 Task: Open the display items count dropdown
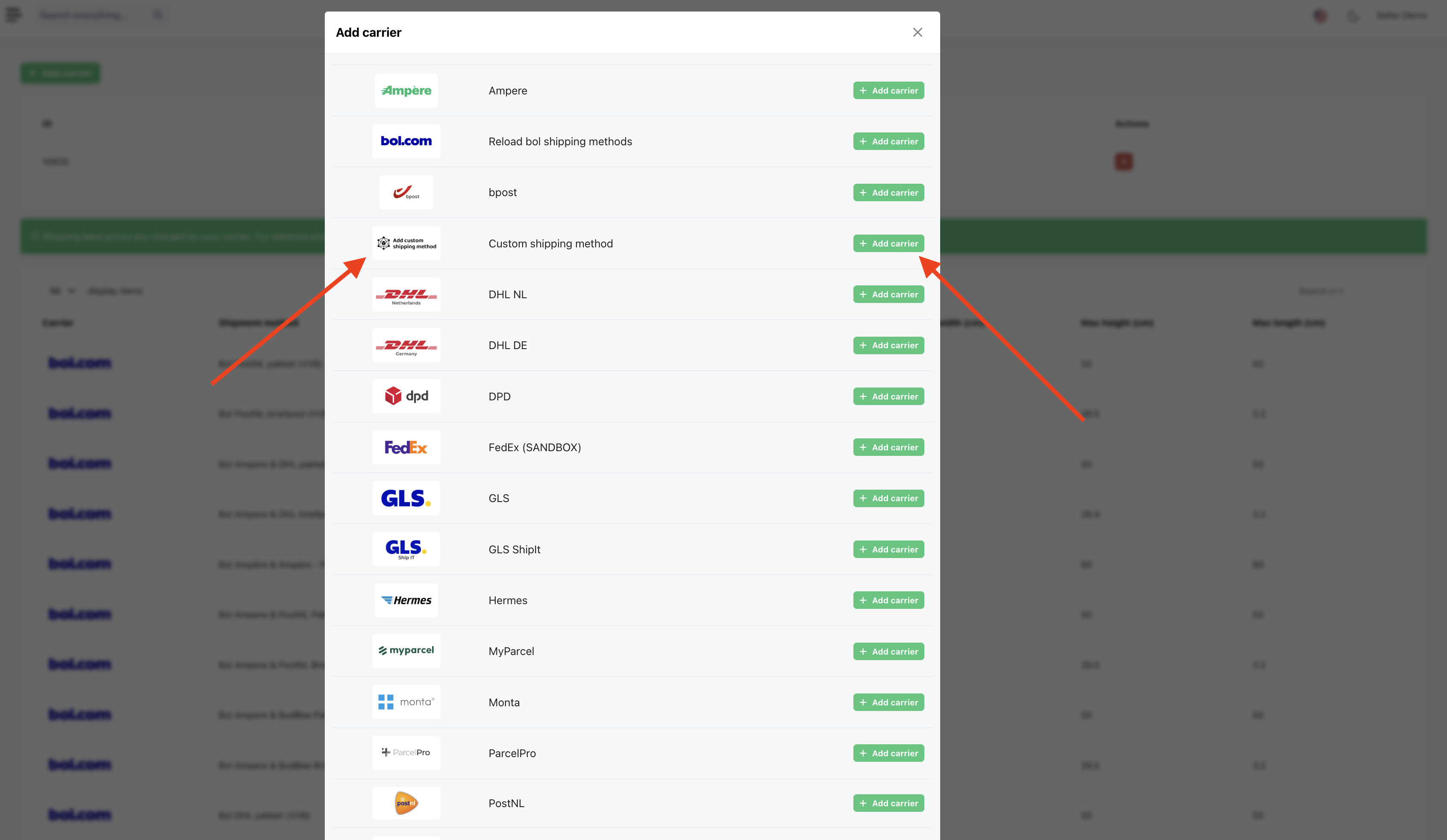[62, 291]
